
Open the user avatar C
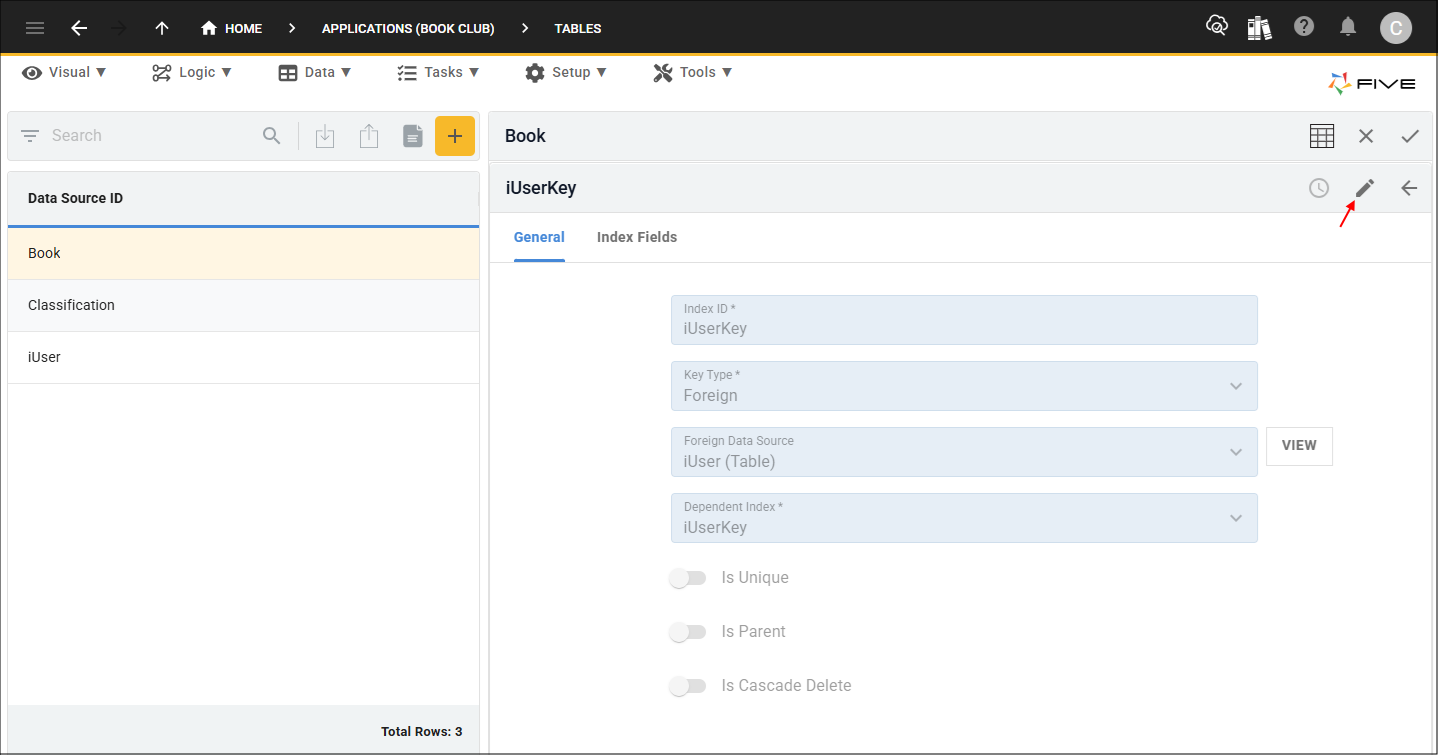click(x=1396, y=27)
